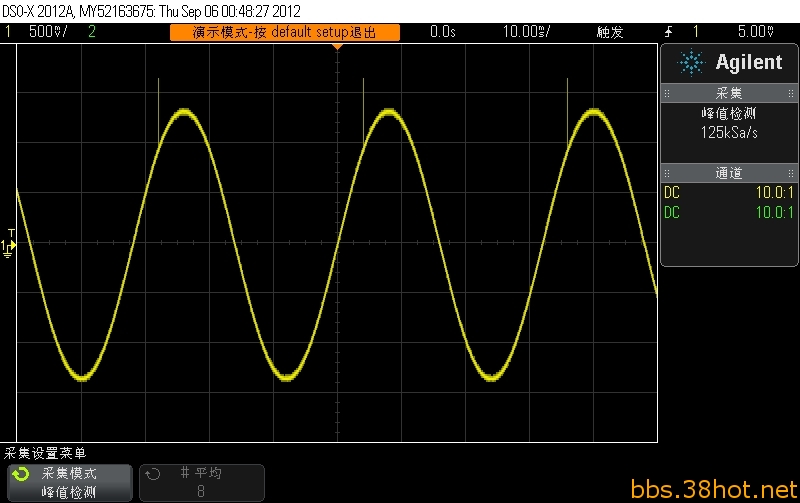Click the 5.00V trigger level readout

(756, 32)
